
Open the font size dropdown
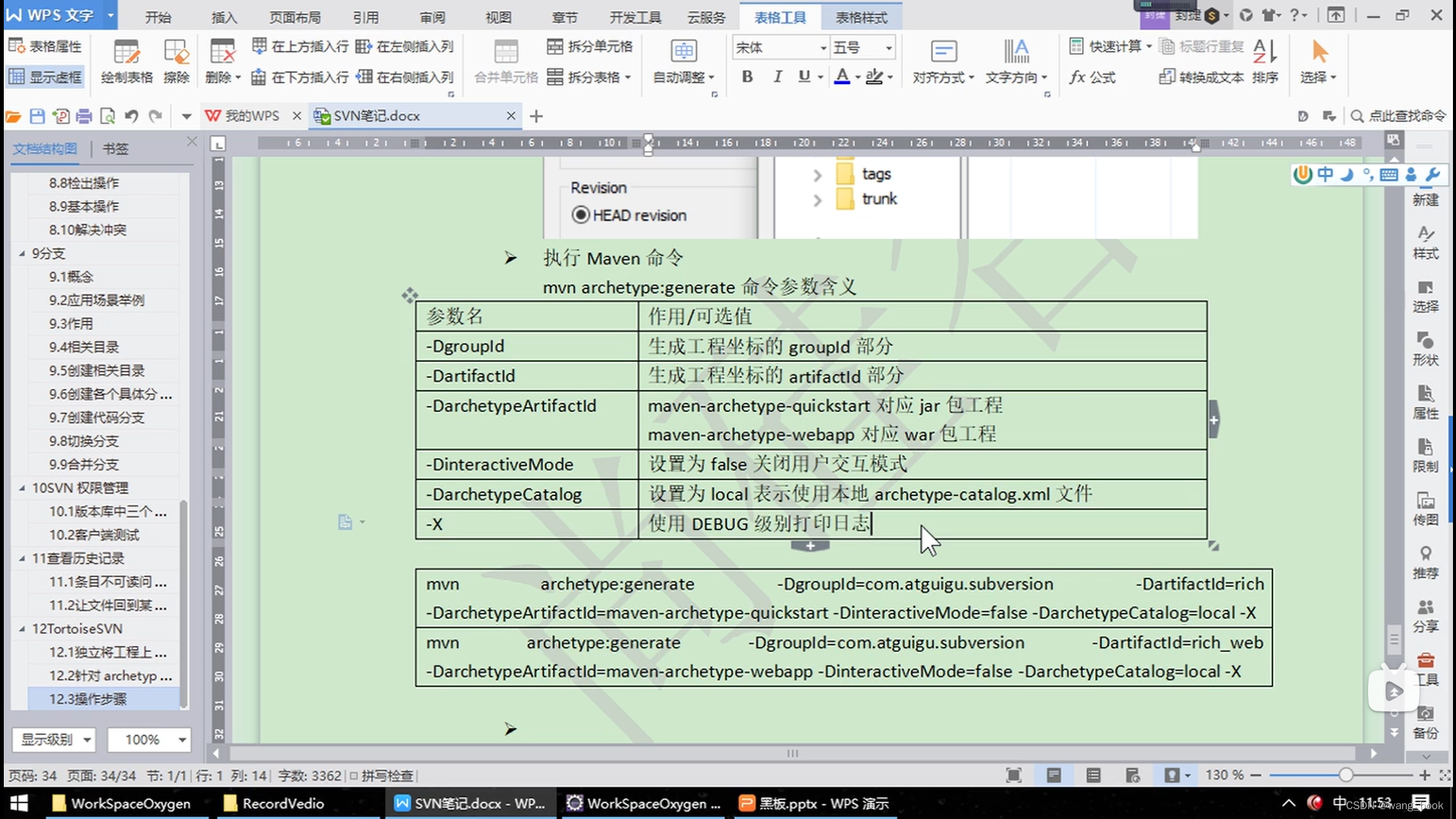[889, 48]
